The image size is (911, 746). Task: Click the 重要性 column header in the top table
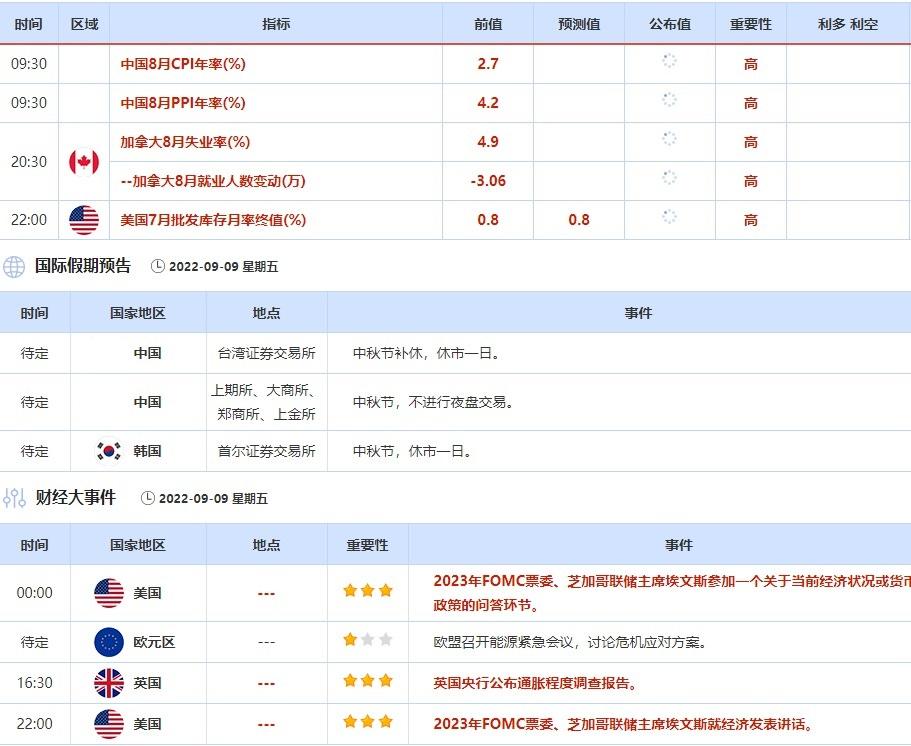[x=750, y=24]
